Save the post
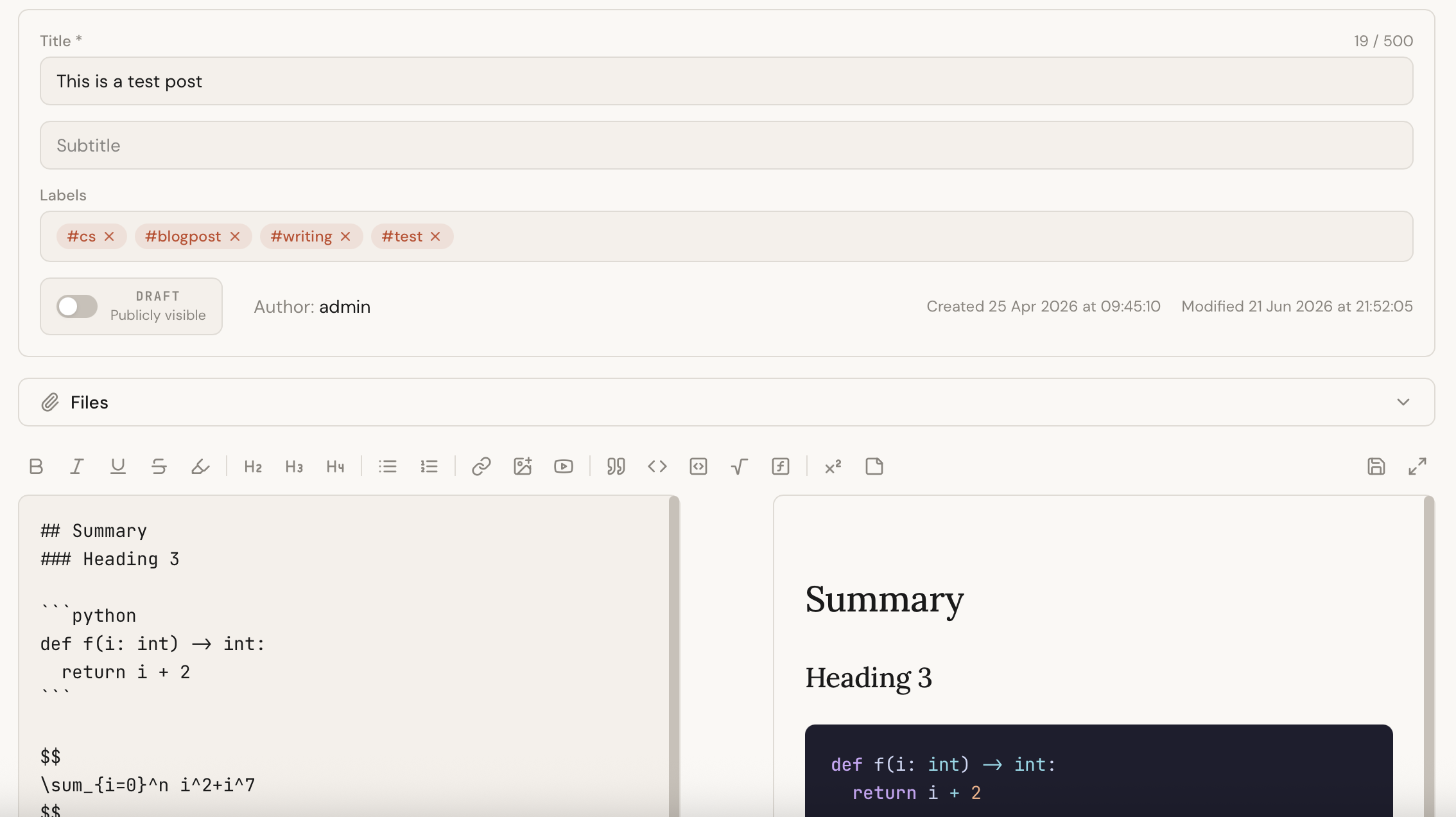 pos(1376,466)
